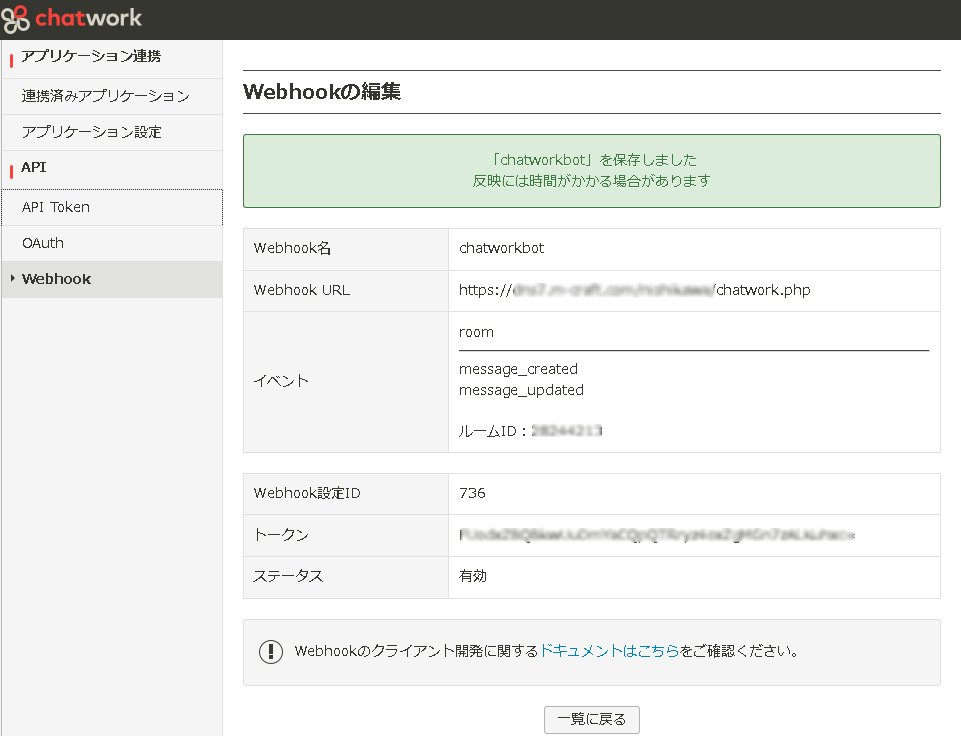The width and height of the screenshot is (961, 736).
Task: Click the Chatwork four-leaf clover logo
Action: tap(16, 17)
